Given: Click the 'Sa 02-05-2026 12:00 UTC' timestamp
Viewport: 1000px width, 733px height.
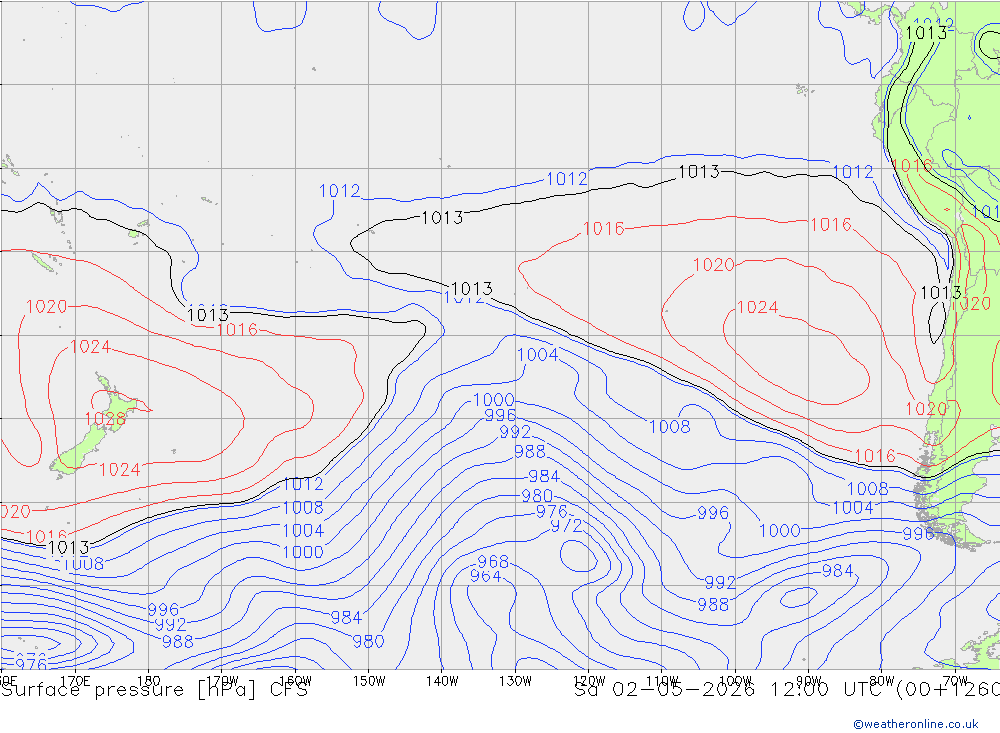Looking at the screenshot, I should (x=732, y=690).
